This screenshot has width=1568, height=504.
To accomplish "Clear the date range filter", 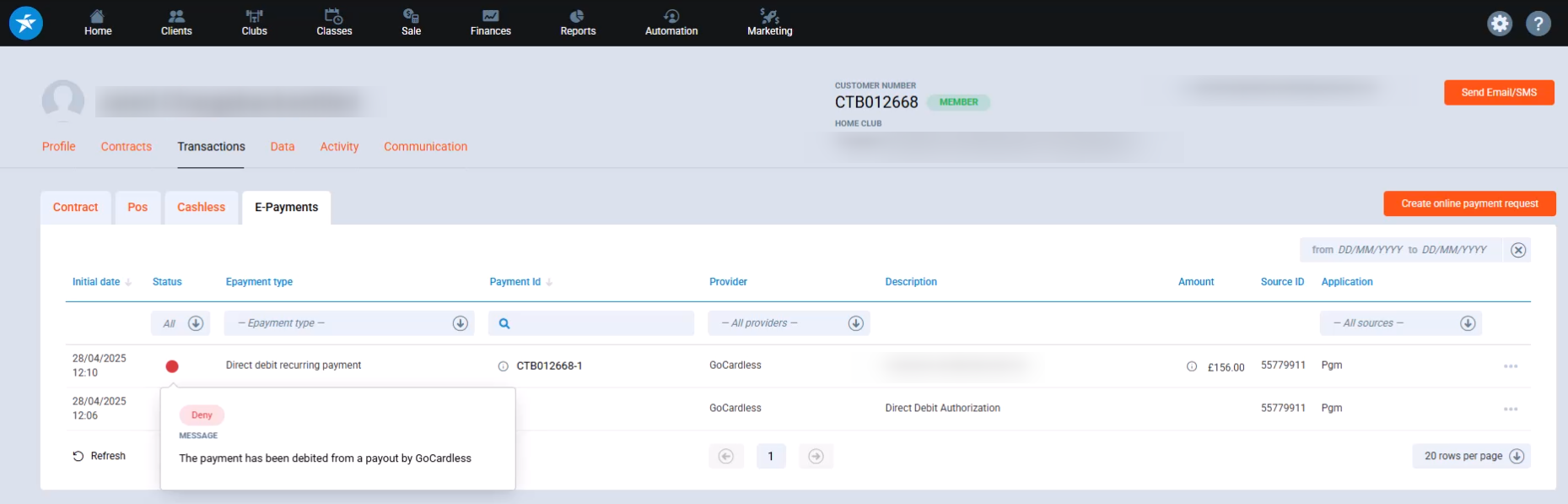I will (x=1517, y=250).
